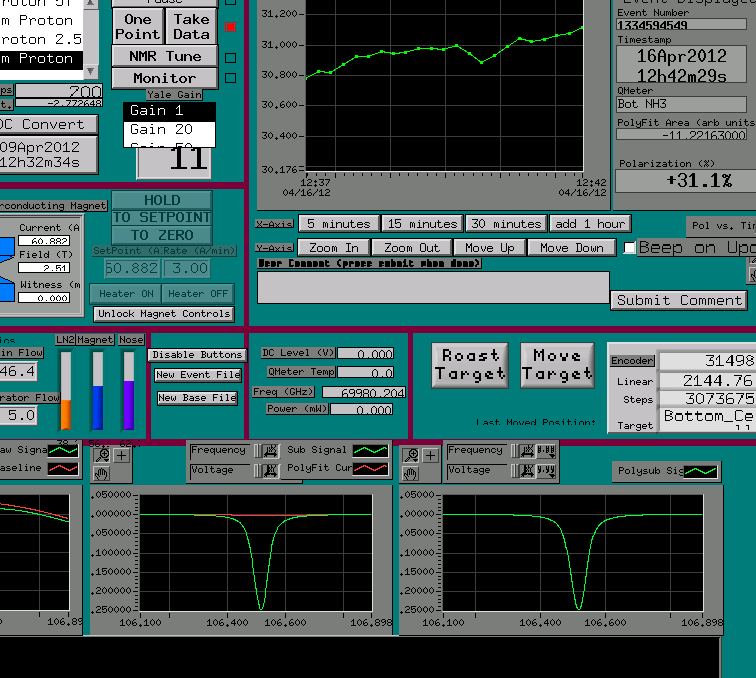Click the add 1 hour button
Screen dimensions: 756x678
click(x=590, y=224)
